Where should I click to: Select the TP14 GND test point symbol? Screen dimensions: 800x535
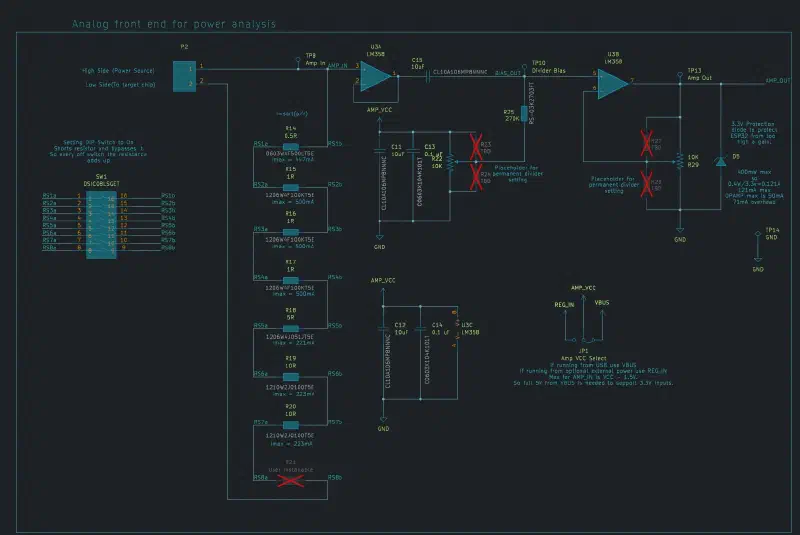point(758,235)
